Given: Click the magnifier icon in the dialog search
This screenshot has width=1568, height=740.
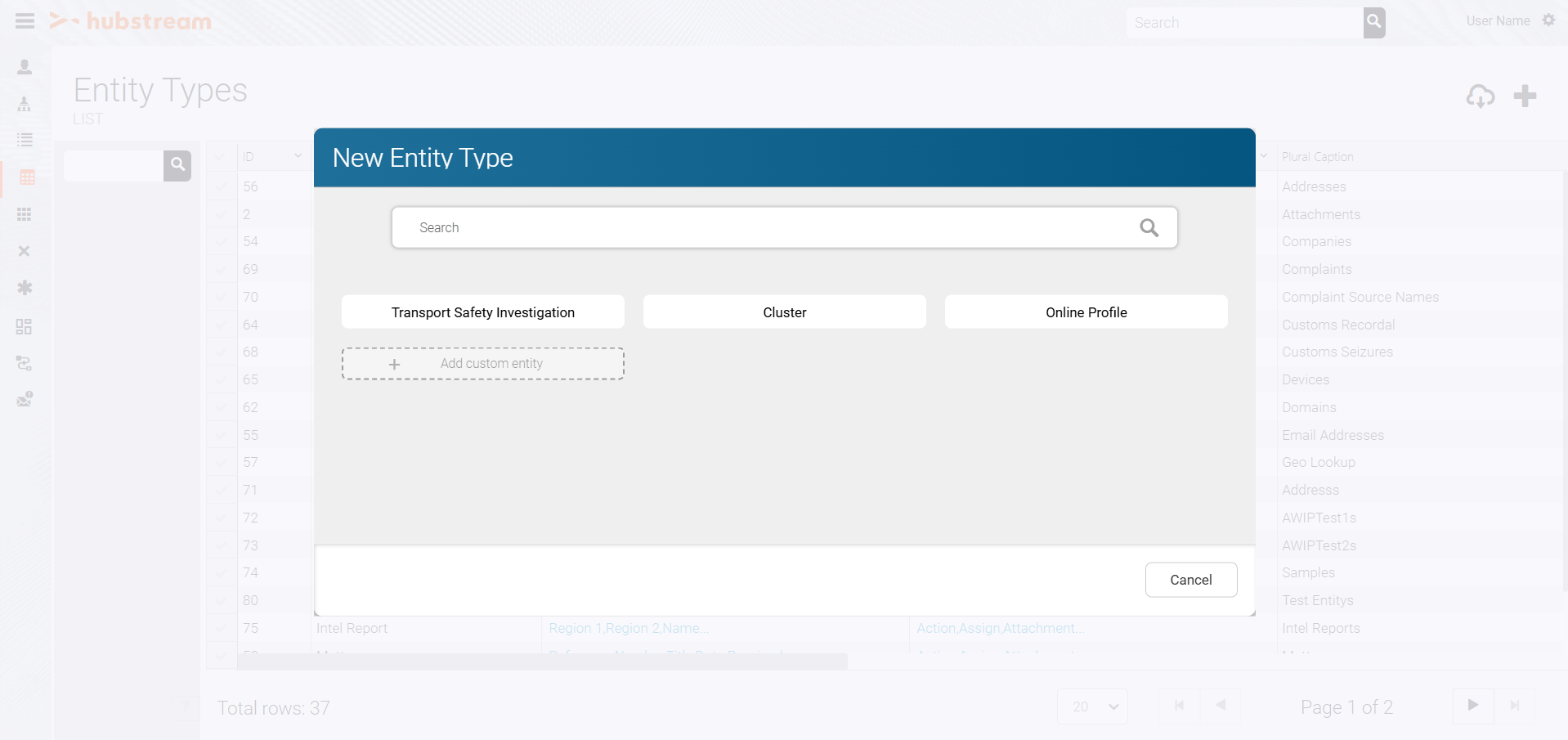Looking at the screenshot, I should [x=1149, y=228].
